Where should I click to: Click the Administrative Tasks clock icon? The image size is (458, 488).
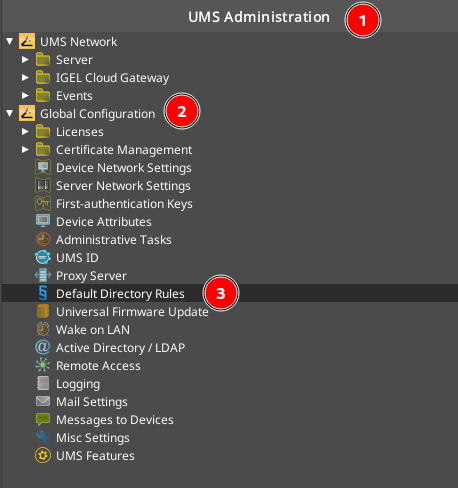point(43,239)
